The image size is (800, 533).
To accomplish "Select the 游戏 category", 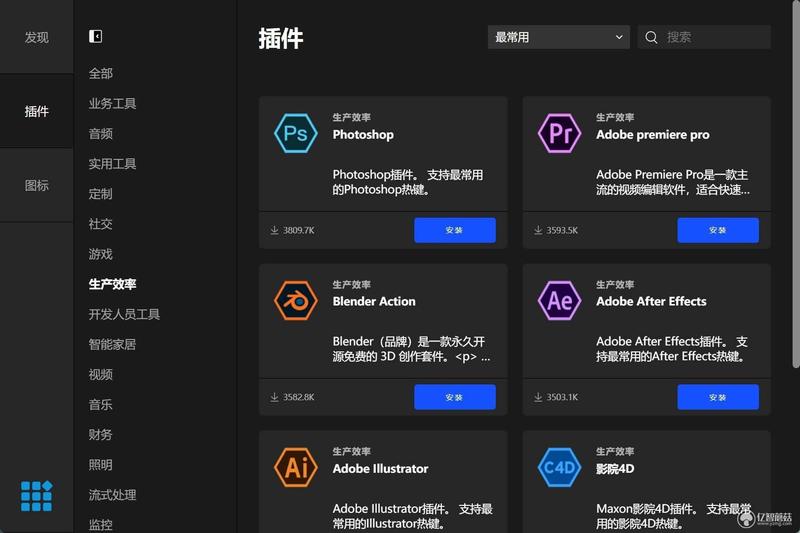I will coord(101,254).
